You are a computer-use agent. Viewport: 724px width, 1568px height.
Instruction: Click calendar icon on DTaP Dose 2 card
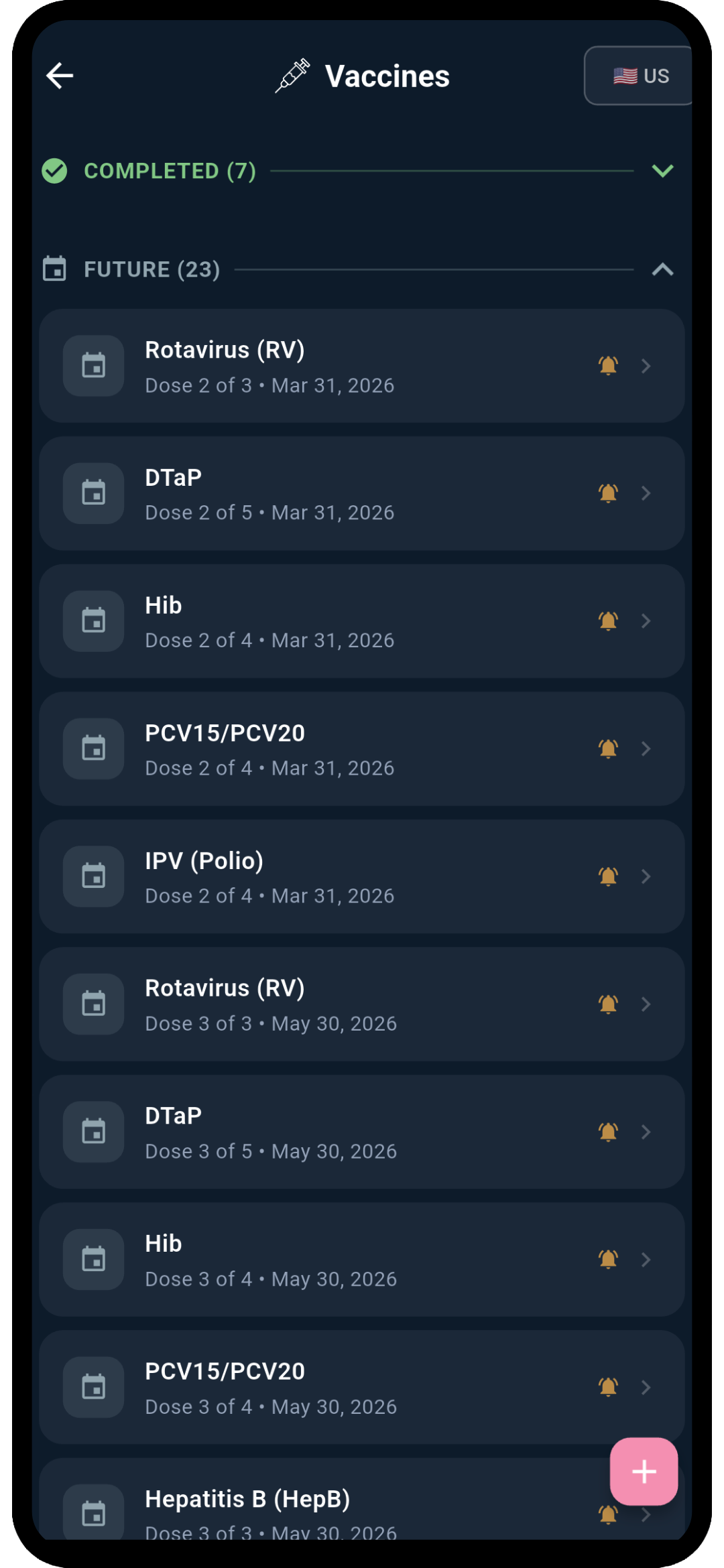click(93, 493)
